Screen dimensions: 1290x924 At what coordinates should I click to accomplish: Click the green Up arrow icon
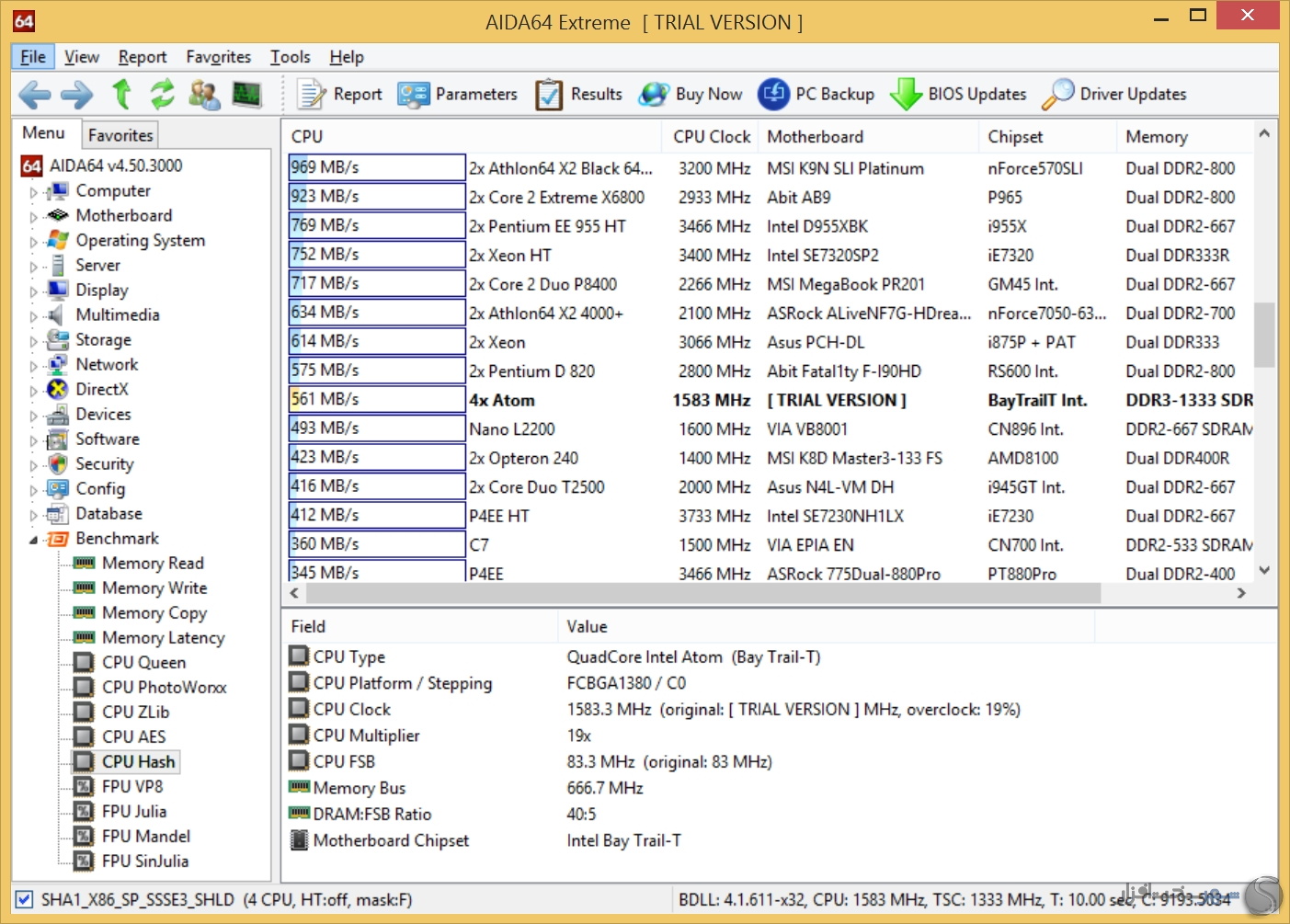point(121,94)
